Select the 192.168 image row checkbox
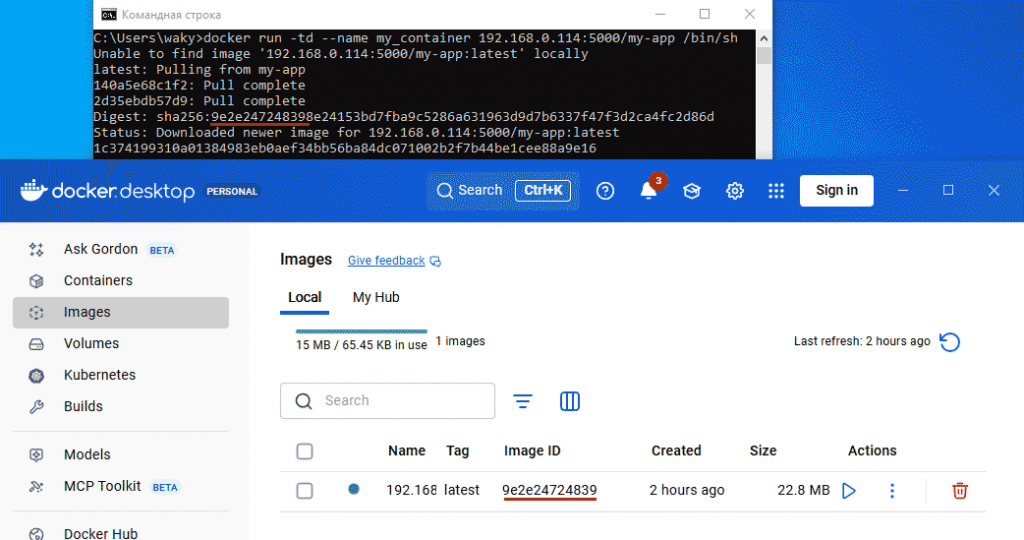The image size is (1024, 540). 305,491
